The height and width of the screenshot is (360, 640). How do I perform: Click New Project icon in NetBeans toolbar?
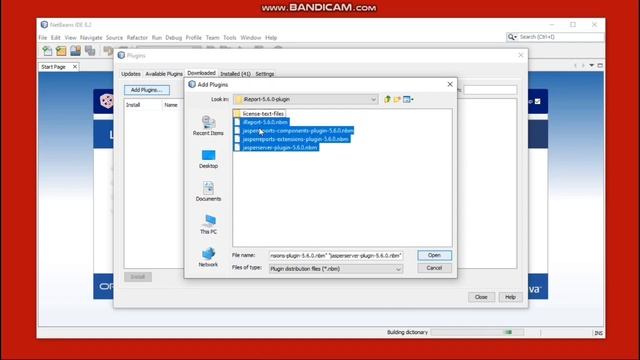(x=61, y=51)
